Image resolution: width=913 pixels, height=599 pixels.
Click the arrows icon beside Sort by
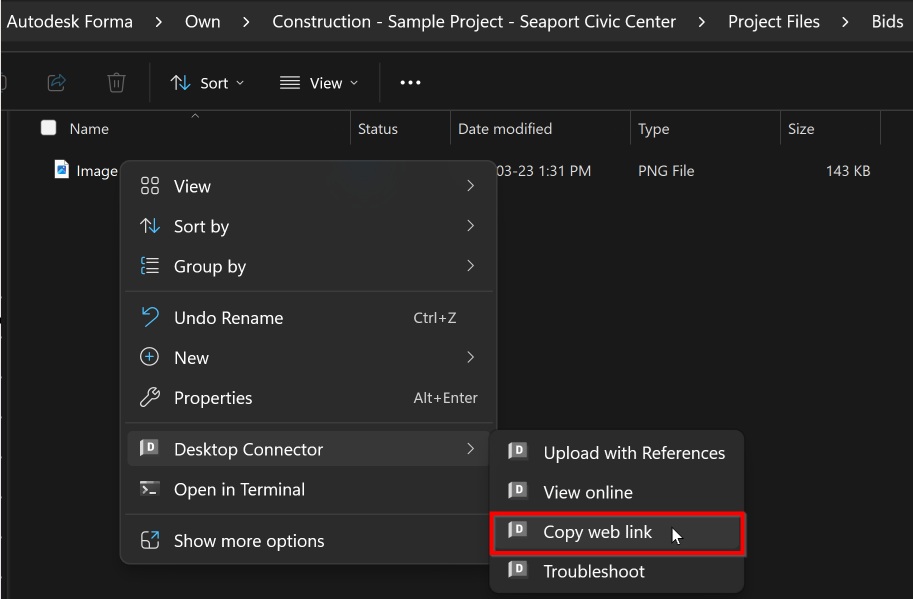[150, 226]
